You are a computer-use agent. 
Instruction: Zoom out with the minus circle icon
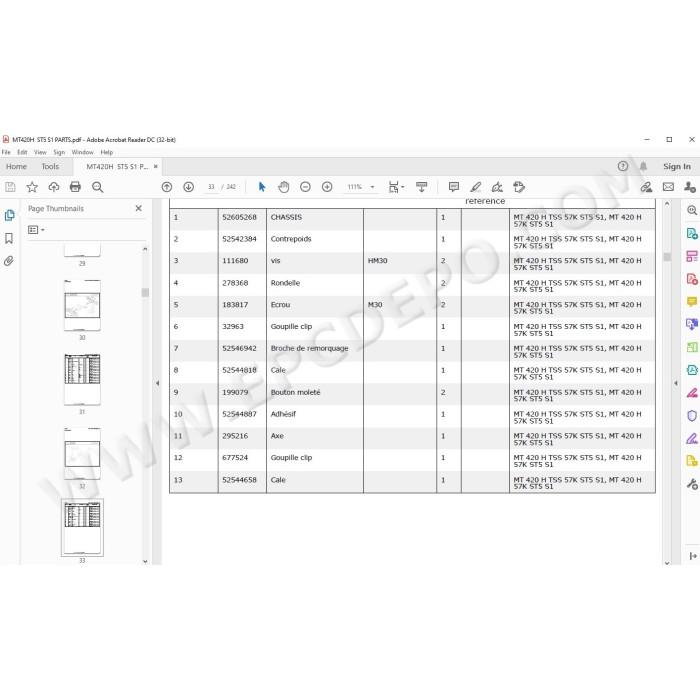[x=305, y=187]
